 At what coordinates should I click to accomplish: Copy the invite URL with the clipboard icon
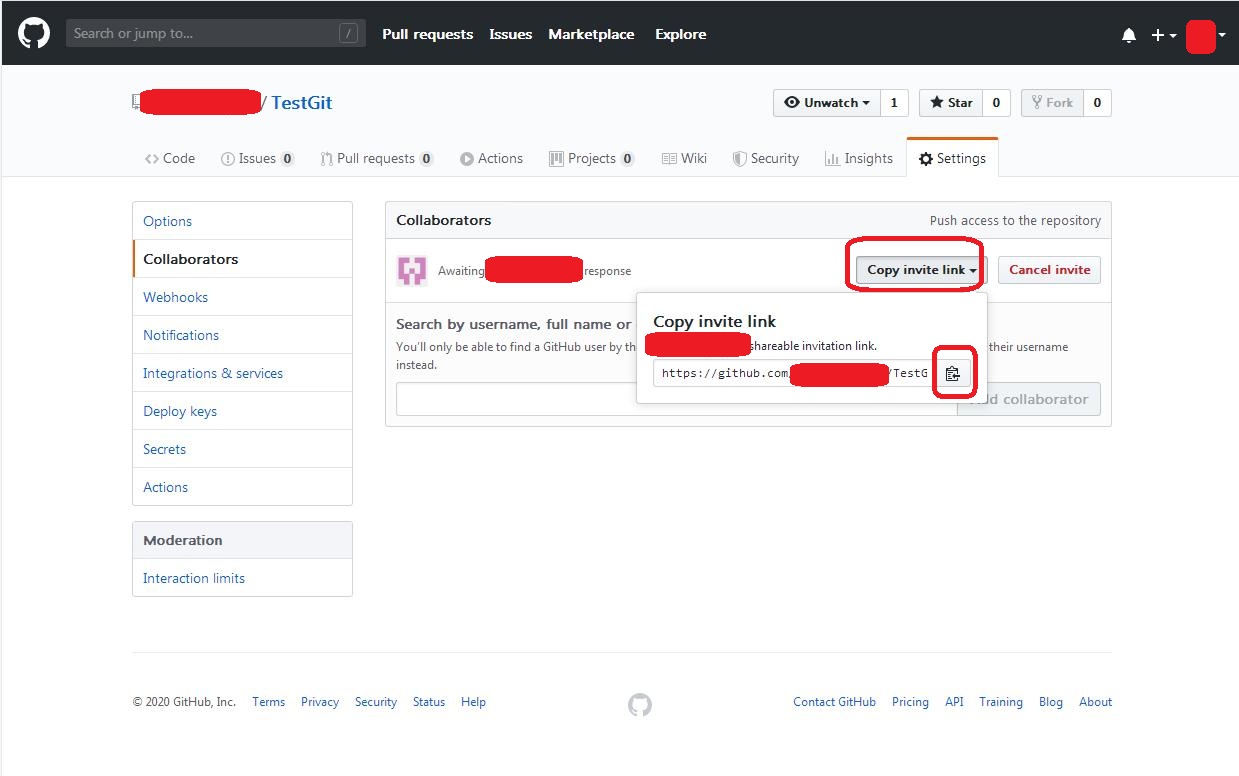(x=952, y=373)
